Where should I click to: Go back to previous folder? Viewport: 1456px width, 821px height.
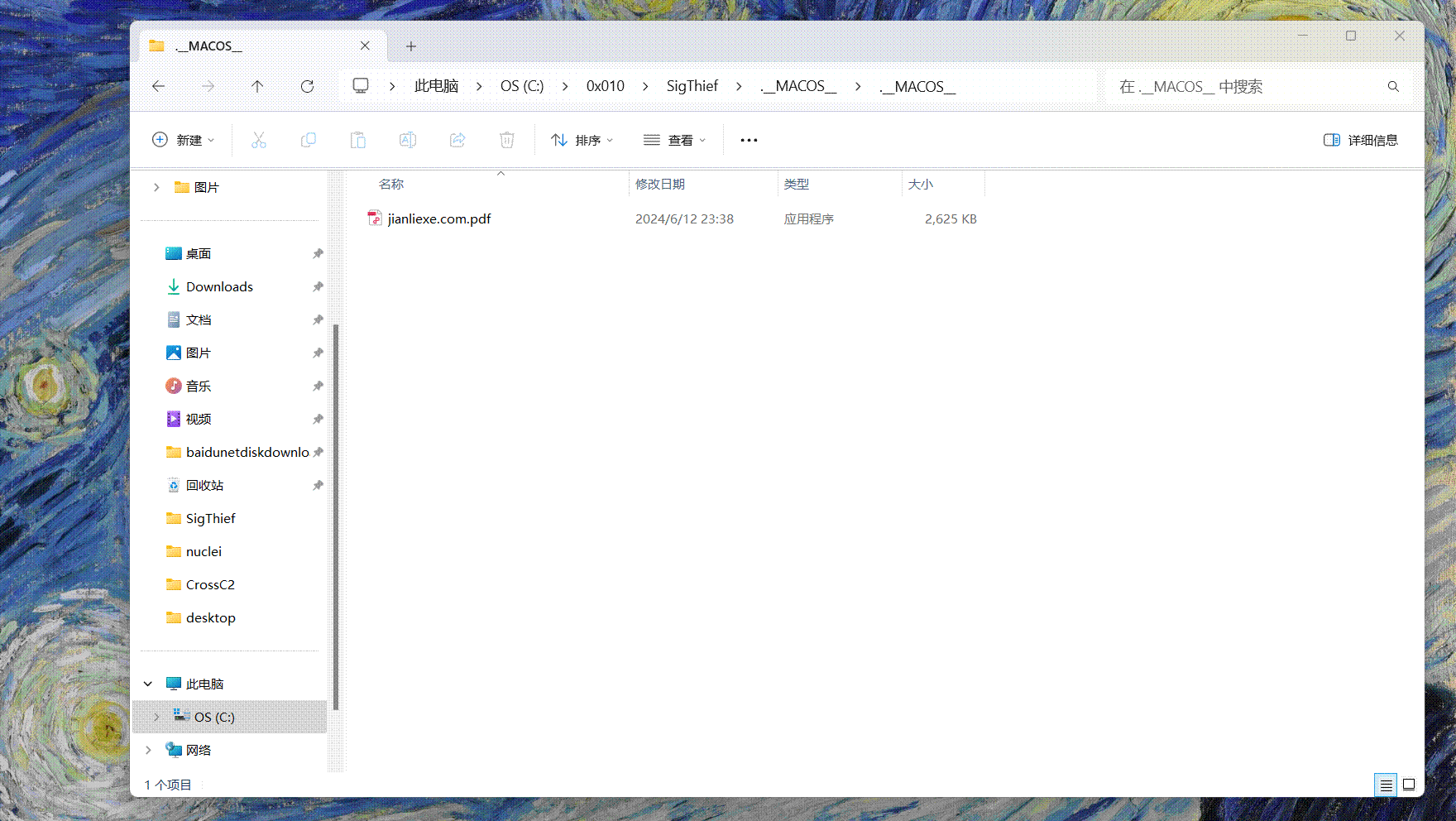[159, 86]
